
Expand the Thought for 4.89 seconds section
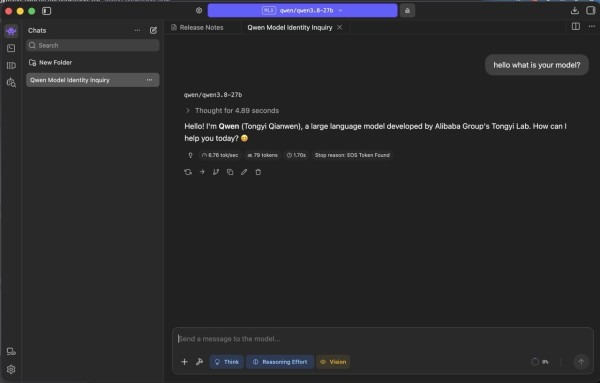pyautogui.click(x=232, y=111)
